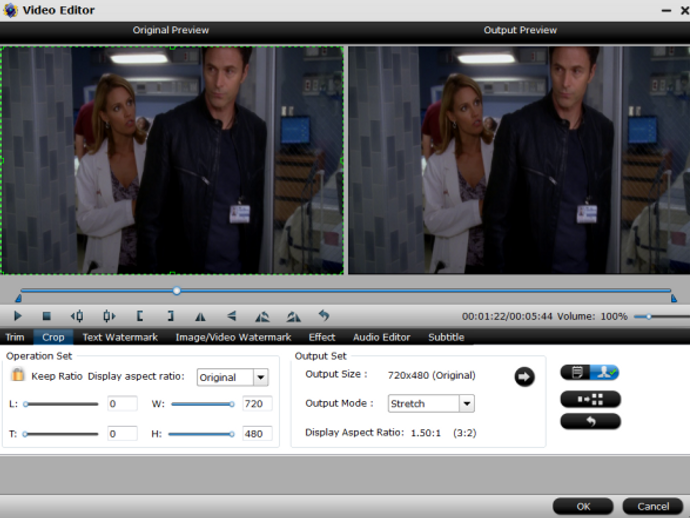Viewport: 690px width, 518px height.
Task: Click the OK button
Action: [583, 507]
